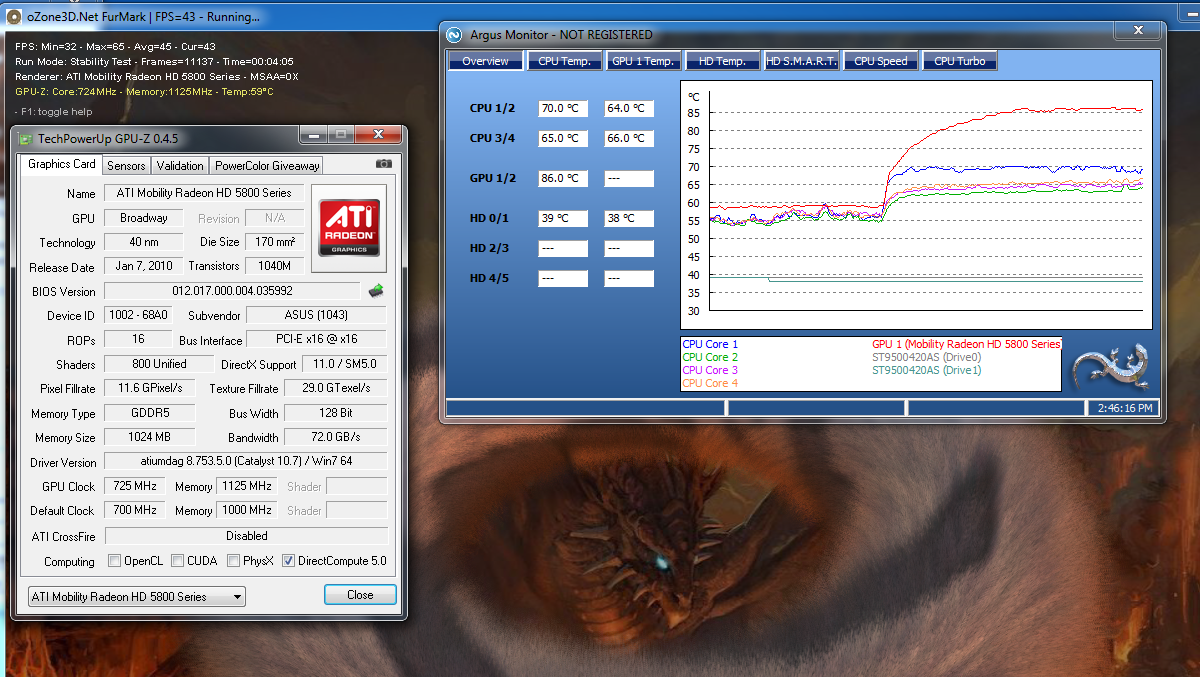Click the GPU-Z title bar application icon
1200x677 pixels.
click(25, 138)
